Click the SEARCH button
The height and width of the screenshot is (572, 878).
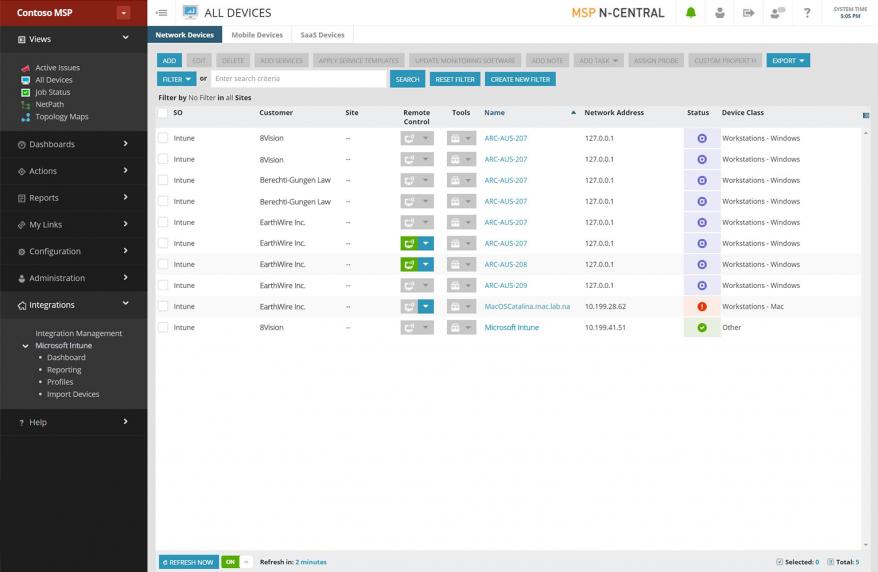point(408,79)
